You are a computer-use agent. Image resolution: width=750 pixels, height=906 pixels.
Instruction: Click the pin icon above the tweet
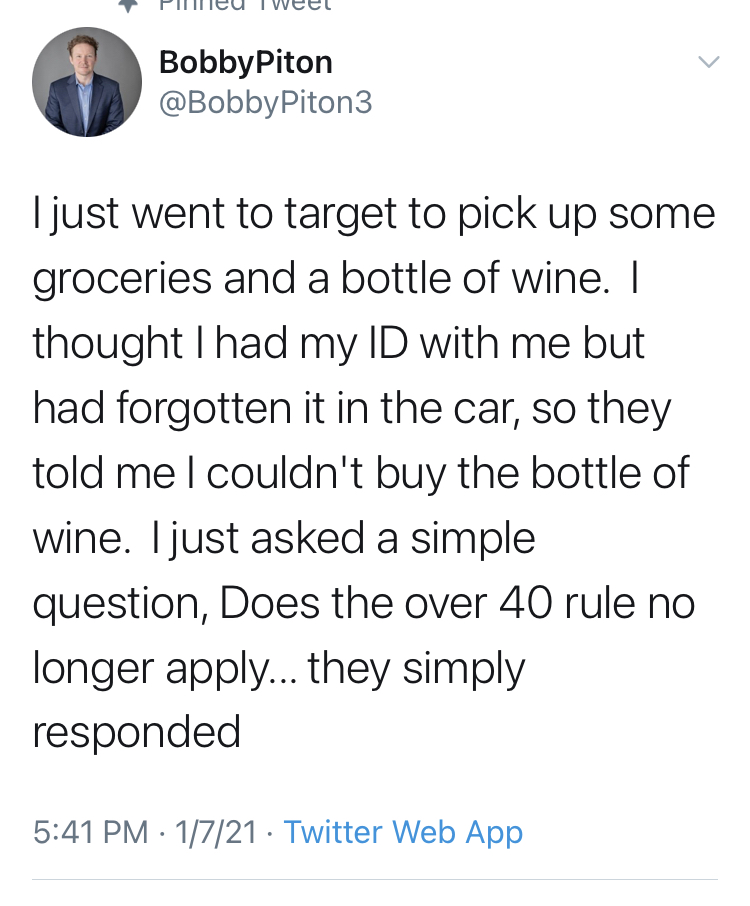pos(127,5)
